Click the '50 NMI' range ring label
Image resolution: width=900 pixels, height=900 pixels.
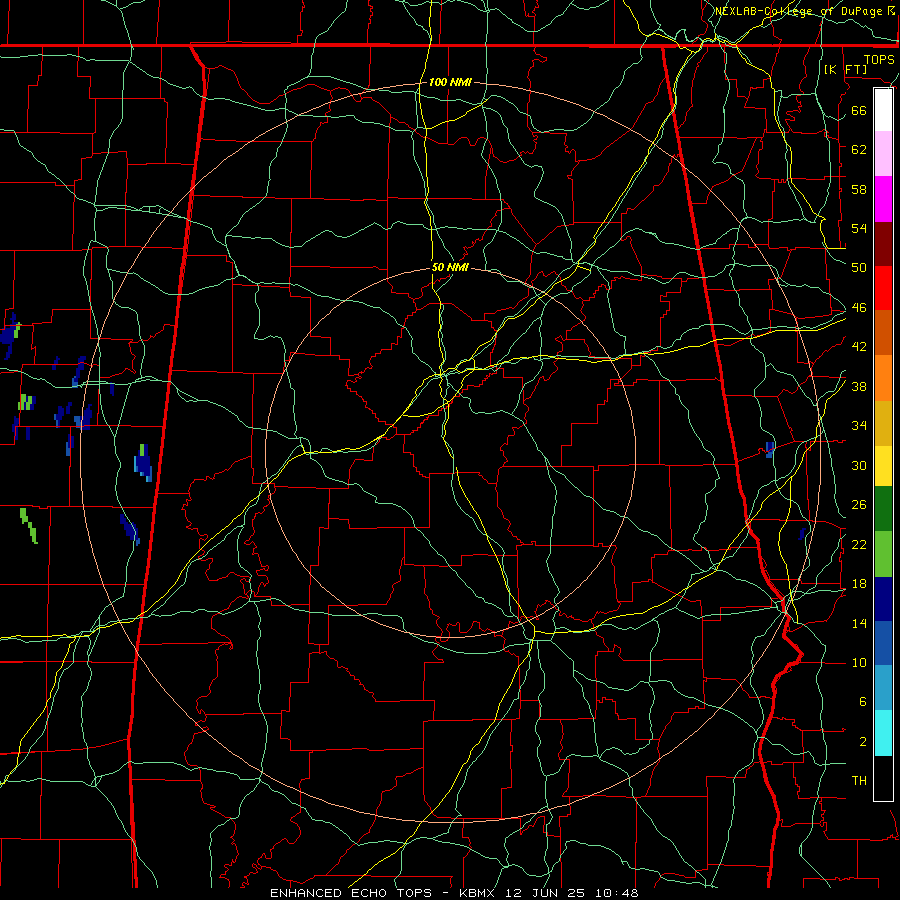tap(450, 267)
